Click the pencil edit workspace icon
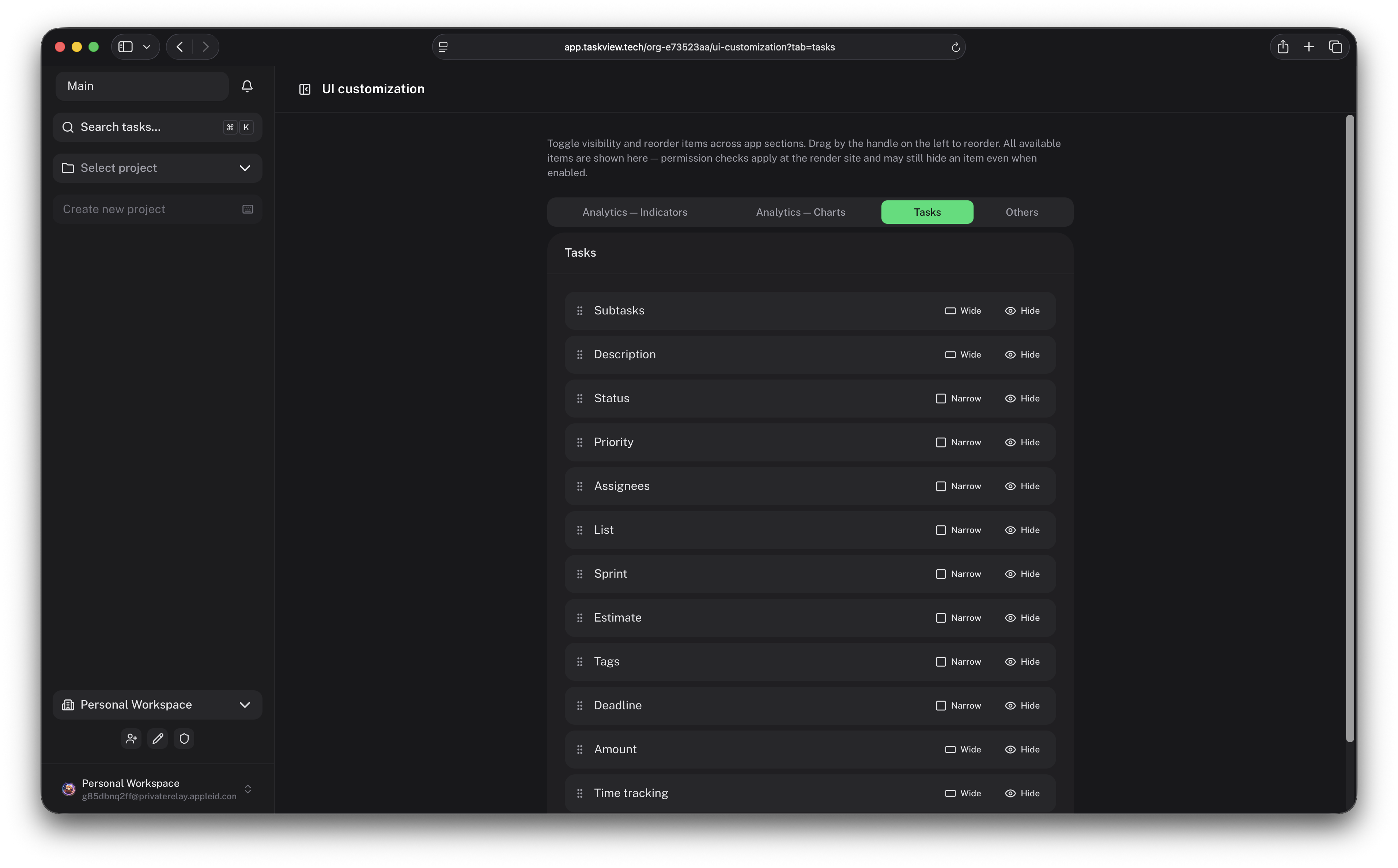 (x=158, y=738)
